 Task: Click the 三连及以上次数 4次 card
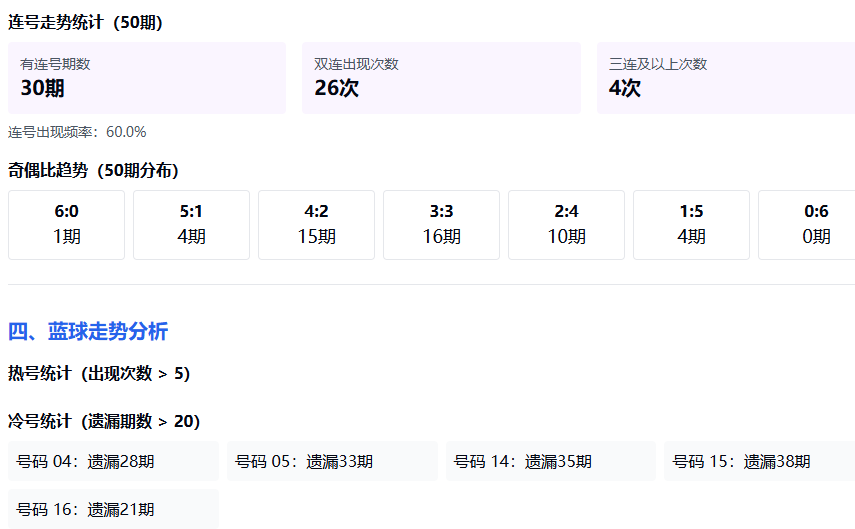pos(725,78)
